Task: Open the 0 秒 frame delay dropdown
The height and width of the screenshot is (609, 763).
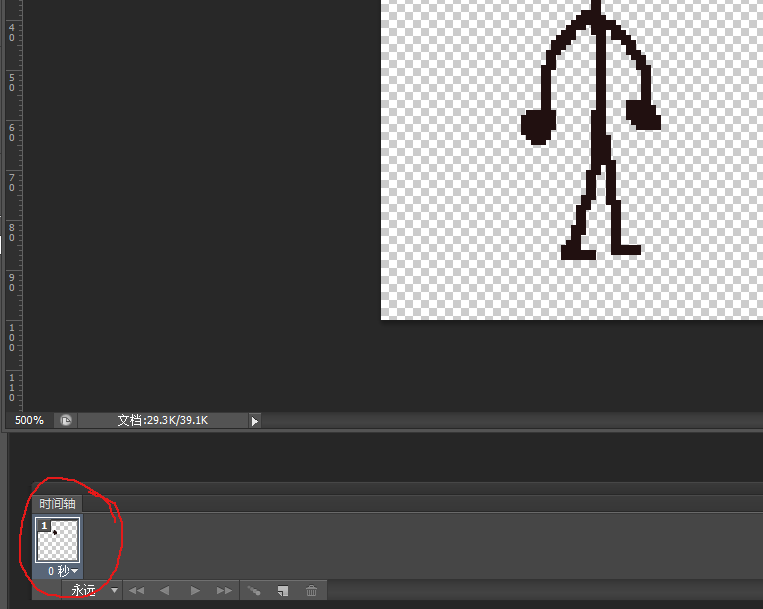Action: (x=63, y=571)
